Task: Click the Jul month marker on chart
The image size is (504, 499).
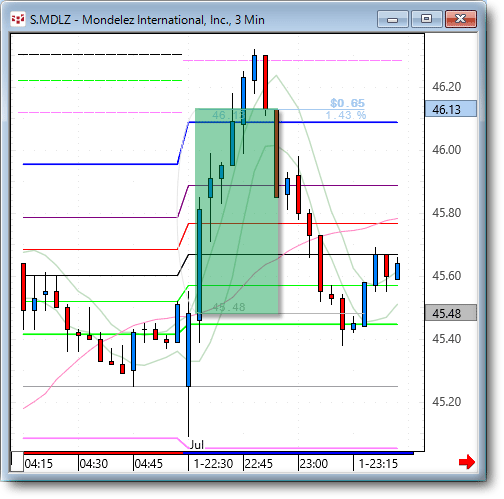Action: click(x=196, y=445)
